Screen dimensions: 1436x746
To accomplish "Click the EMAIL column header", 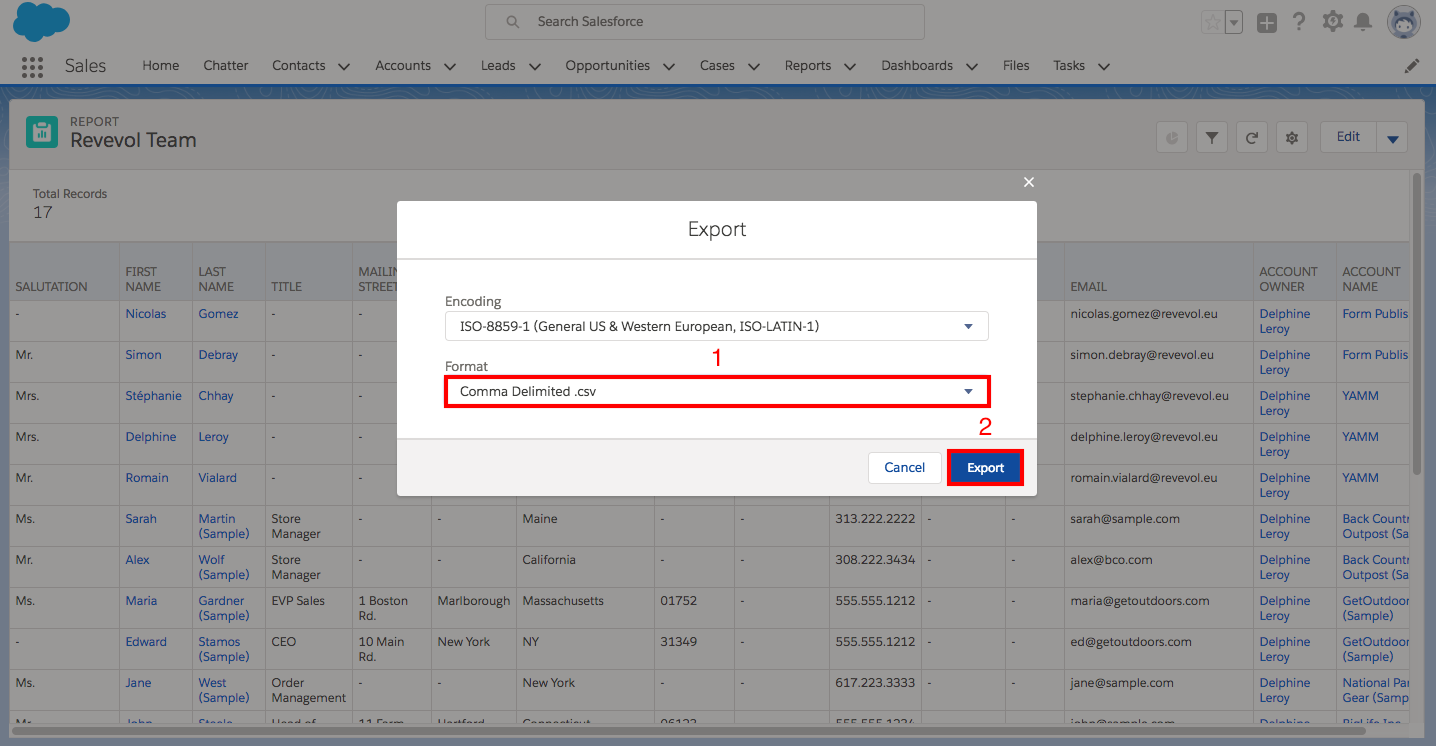I will pos(1089,287).
